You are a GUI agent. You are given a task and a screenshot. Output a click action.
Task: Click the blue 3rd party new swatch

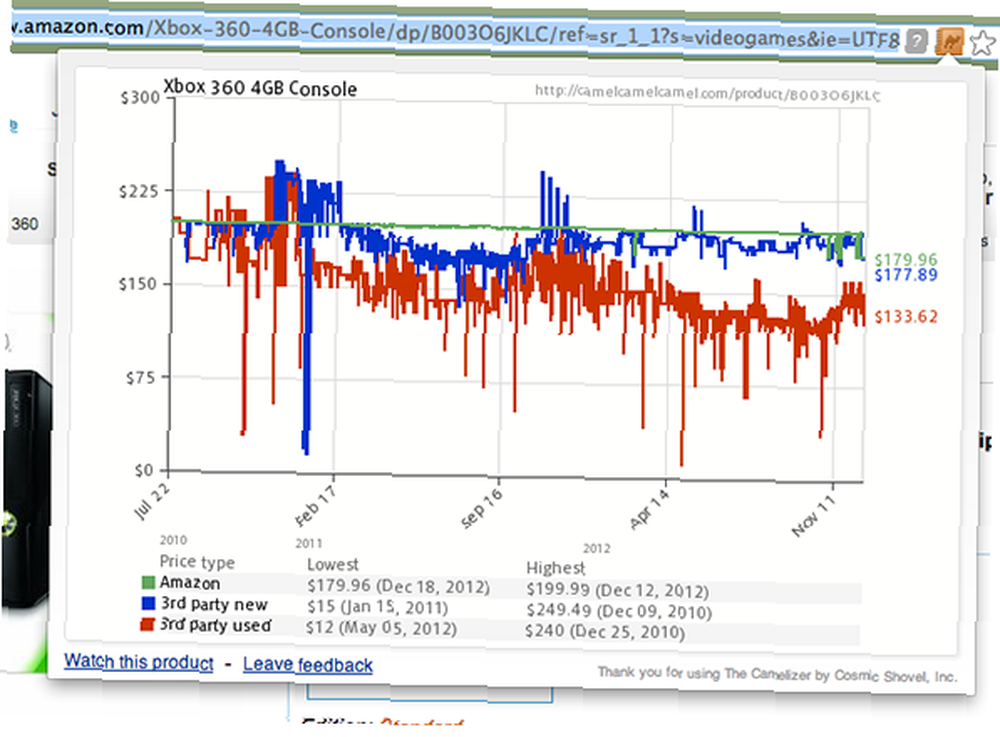click(148, 602)
